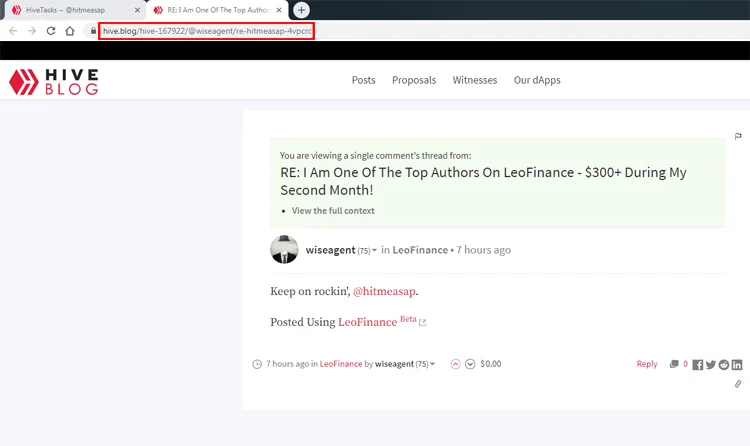
Task: Click wiseagent in the comment footer
Action: click(x=394, y=364)
